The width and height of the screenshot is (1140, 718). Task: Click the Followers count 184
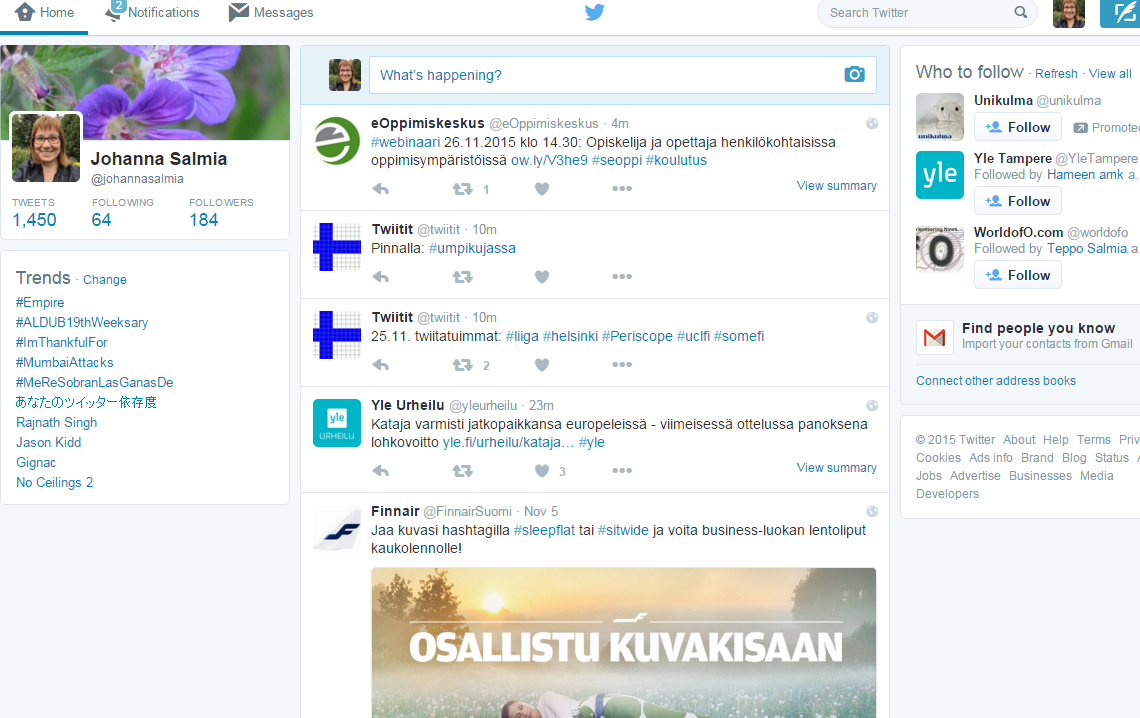click(x=204, y=219)
